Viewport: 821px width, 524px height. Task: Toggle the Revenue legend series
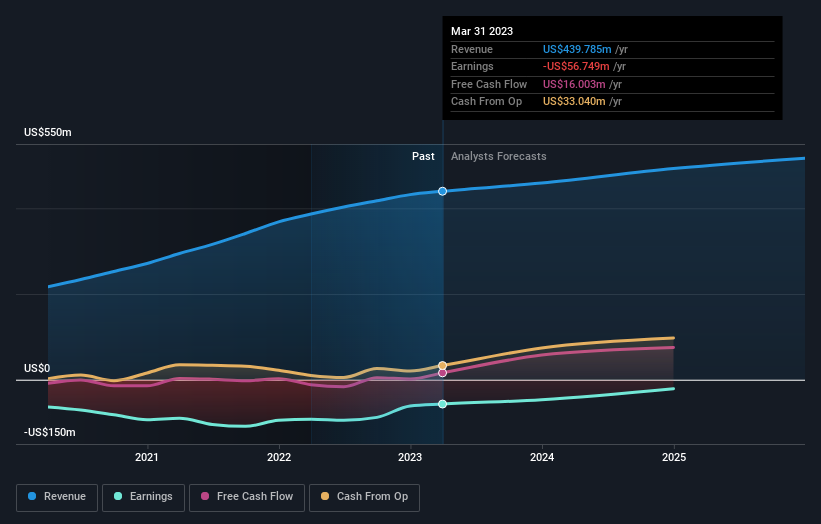click(57, 497)
